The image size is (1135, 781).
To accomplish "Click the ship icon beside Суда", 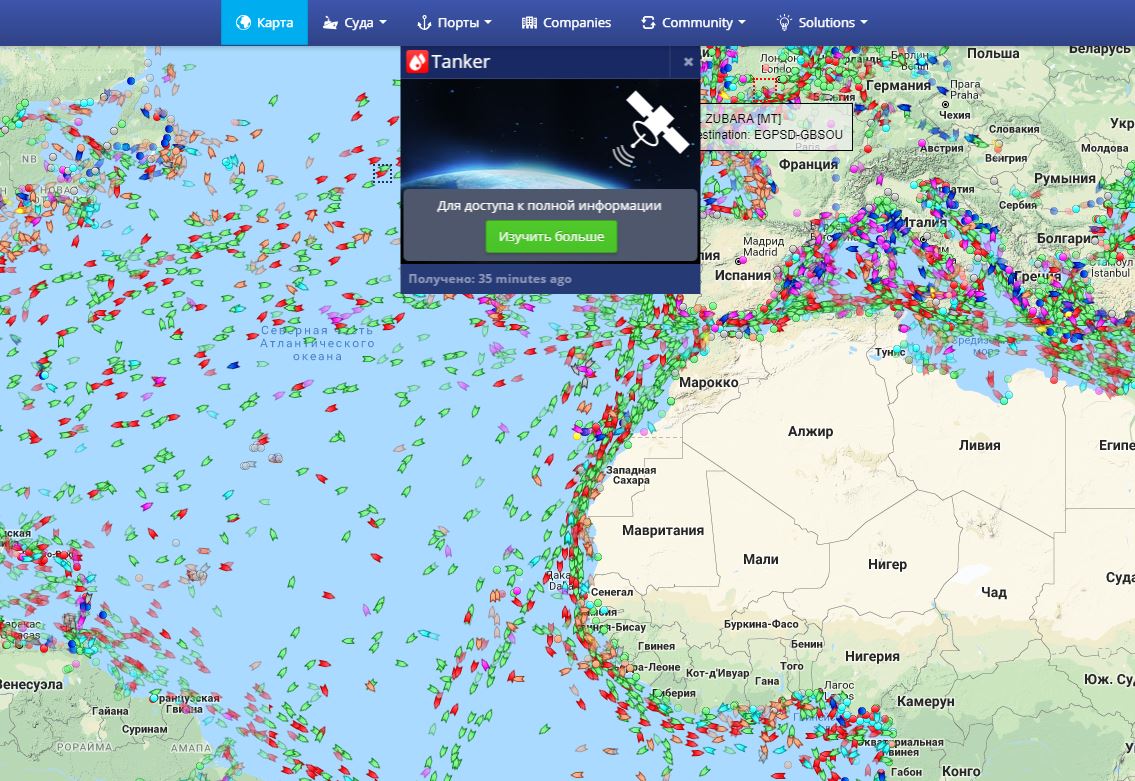I will (x=330, y=22).
